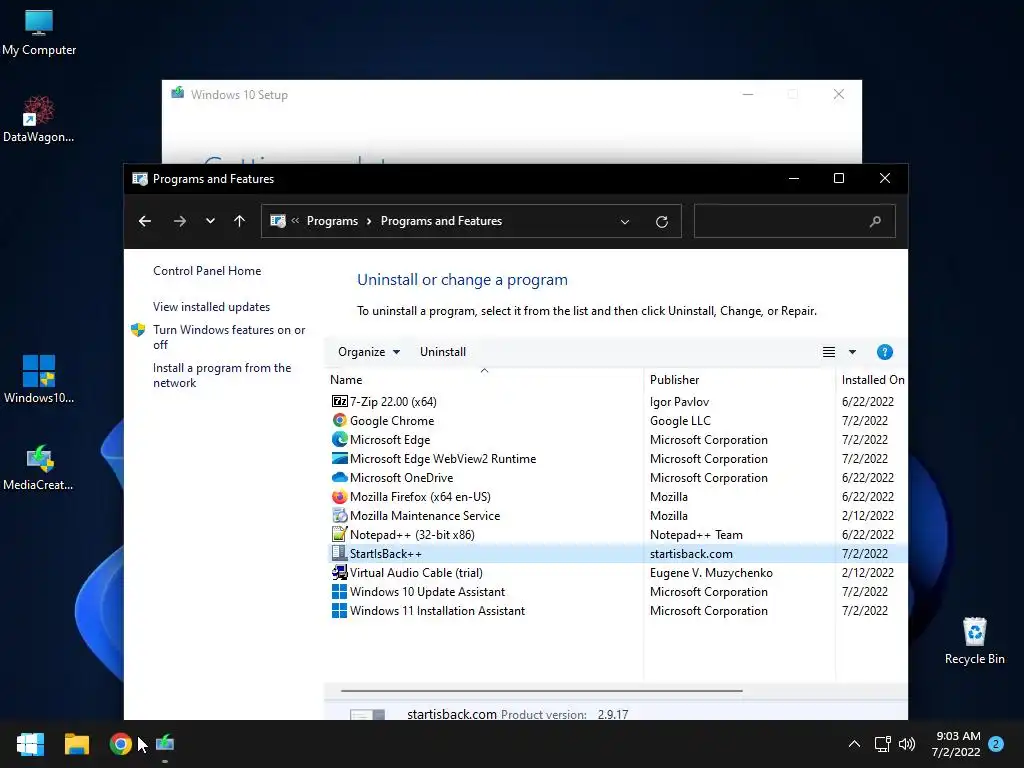Click publisher 'Igor Pavlov' cell
The image size is (1024, 768).
click(x=679, y=402)
